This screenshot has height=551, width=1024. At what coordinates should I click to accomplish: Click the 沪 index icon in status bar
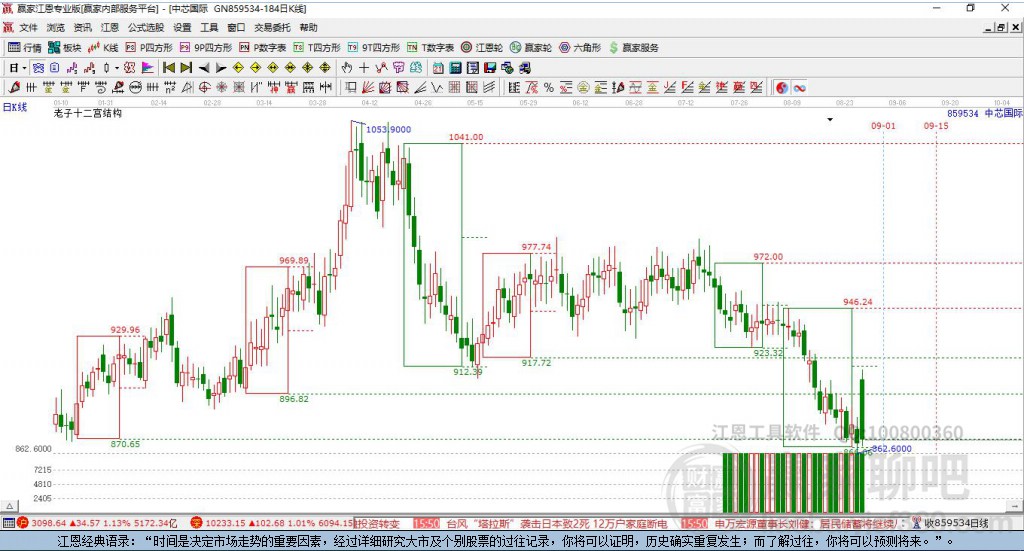(23, 523)
